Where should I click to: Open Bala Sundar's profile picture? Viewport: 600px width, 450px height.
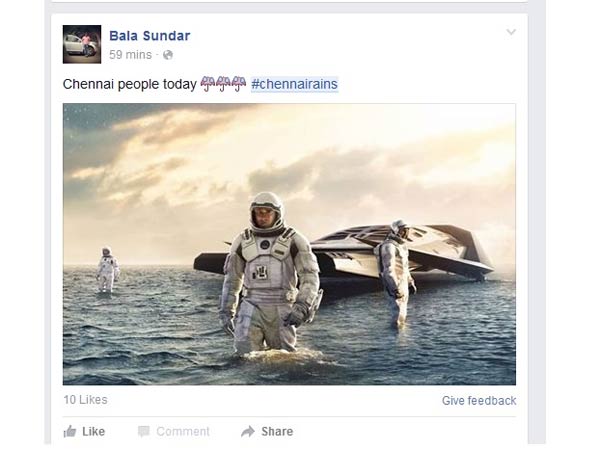point(82,44)
